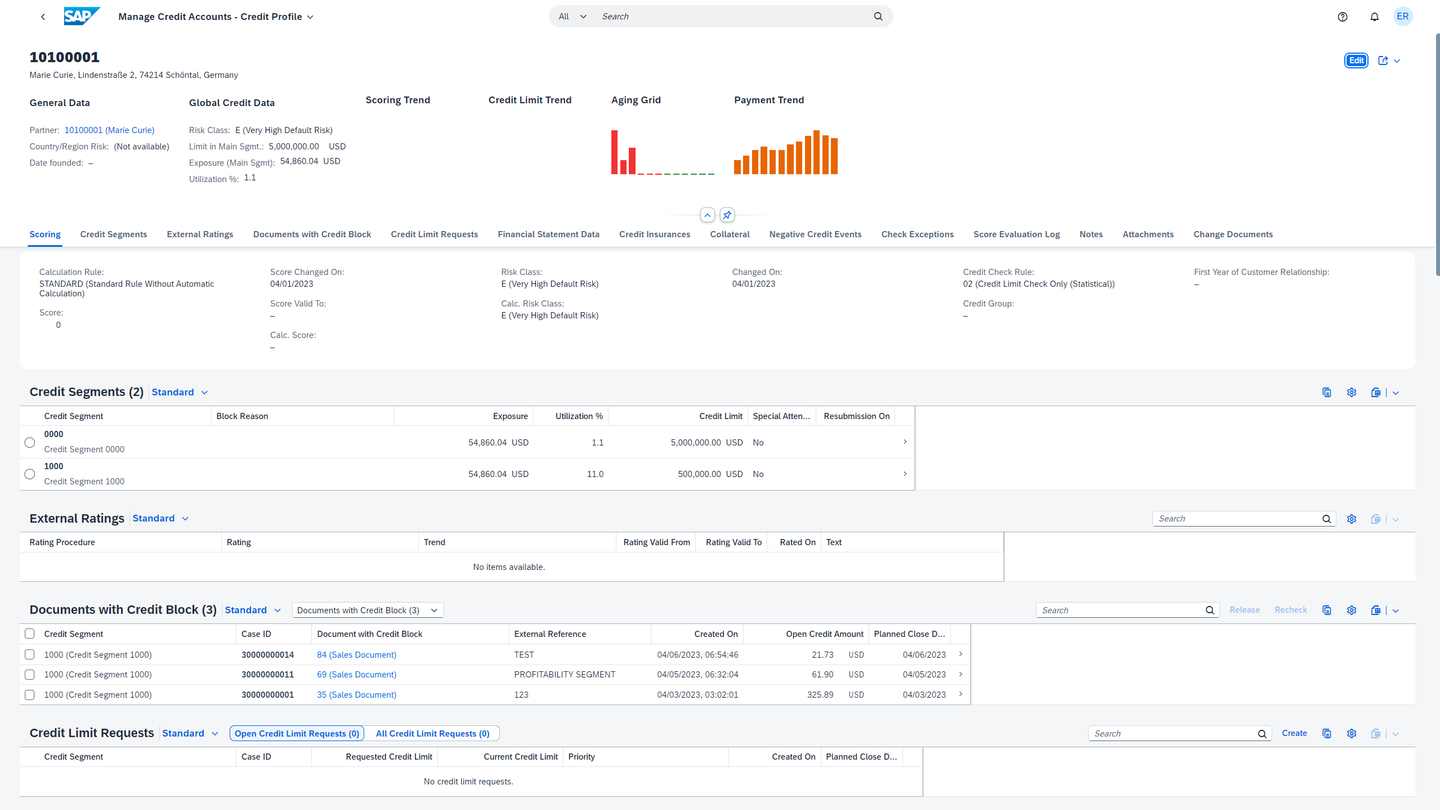Click Create in Credit Limit Requests
1440x810 pixels.
[x=1294, y=734]
